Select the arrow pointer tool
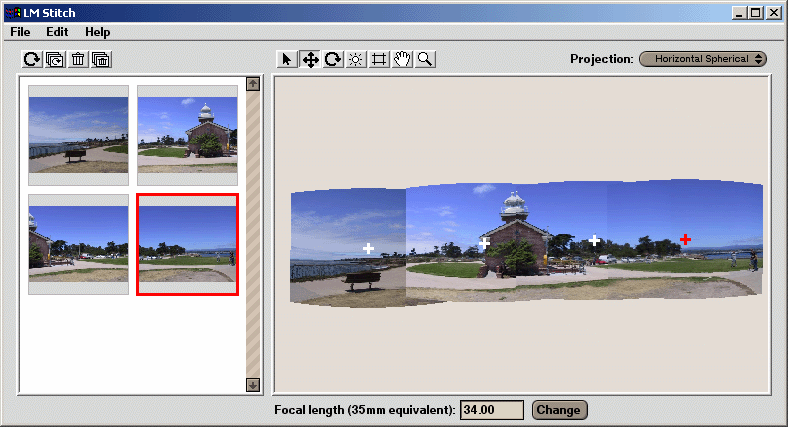Image resolution: width=788 pixels, height=427 pixels. (x=287, y=59)
